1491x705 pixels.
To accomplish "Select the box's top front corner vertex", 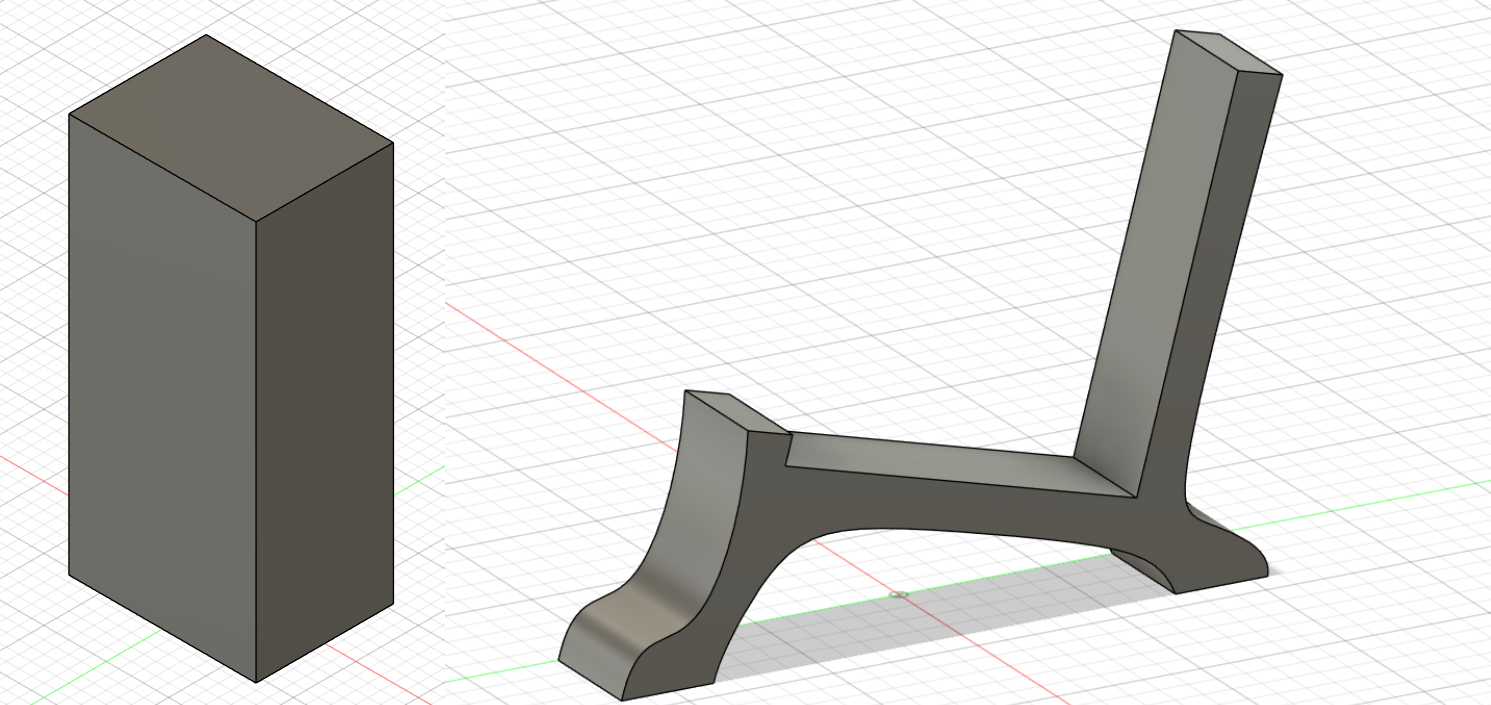I will (x=256, y=221).
